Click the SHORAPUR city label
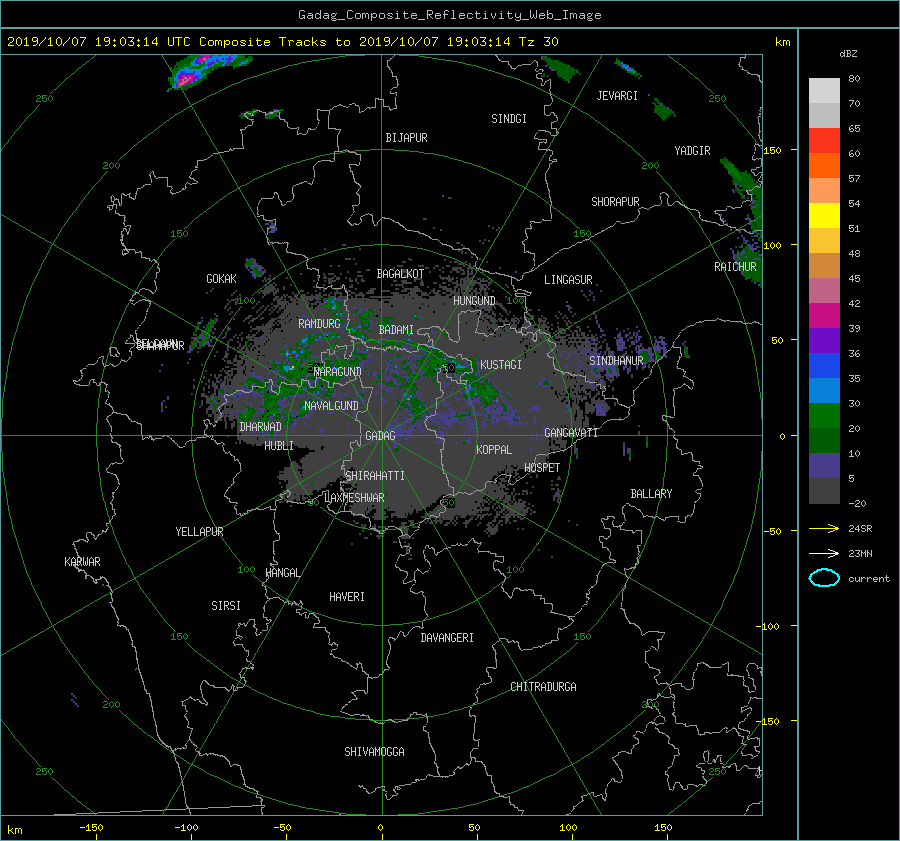Viewport: 900px width, 841px height. [615, 202]
